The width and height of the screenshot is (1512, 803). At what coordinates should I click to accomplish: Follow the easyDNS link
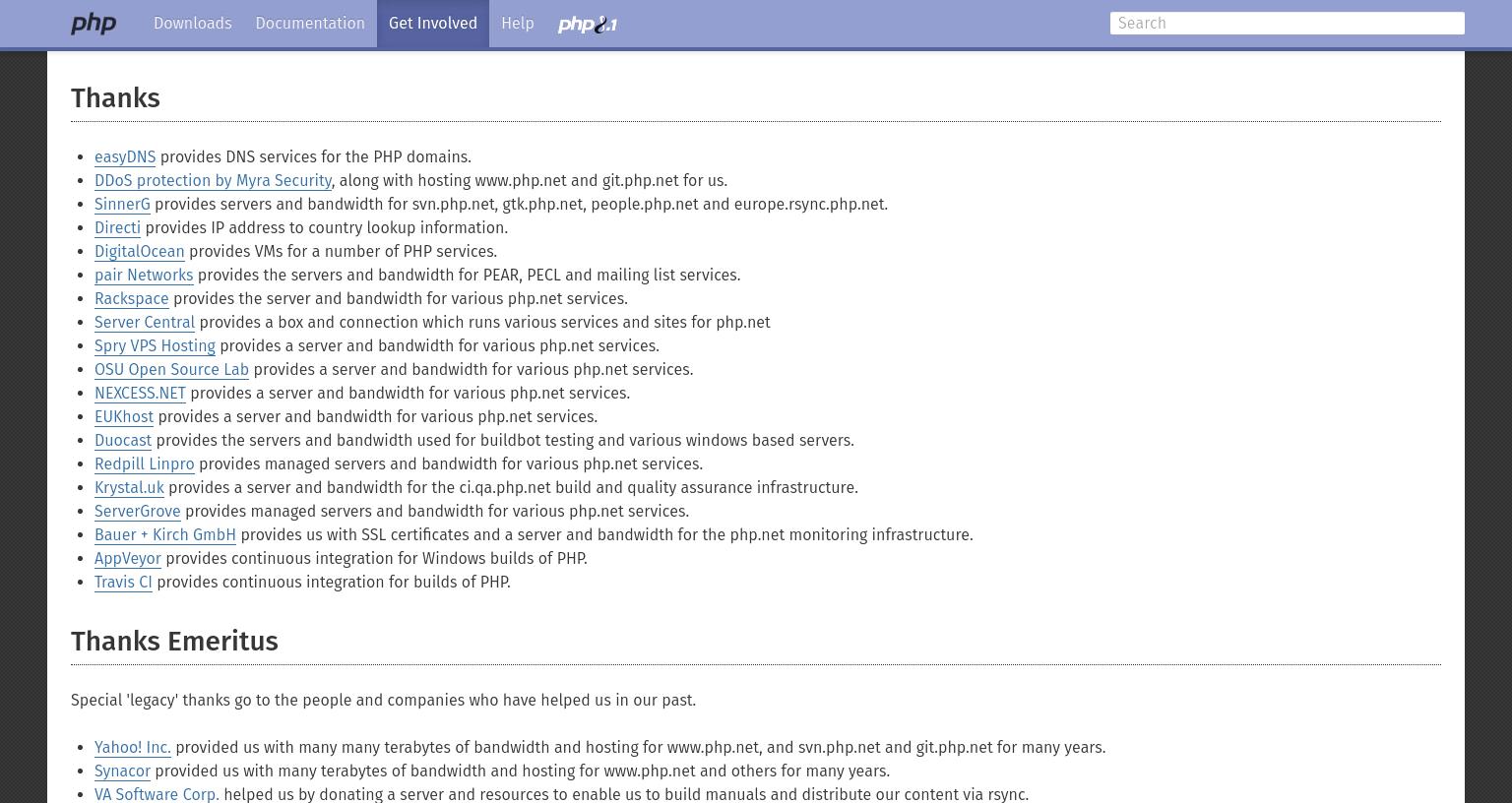125,157
